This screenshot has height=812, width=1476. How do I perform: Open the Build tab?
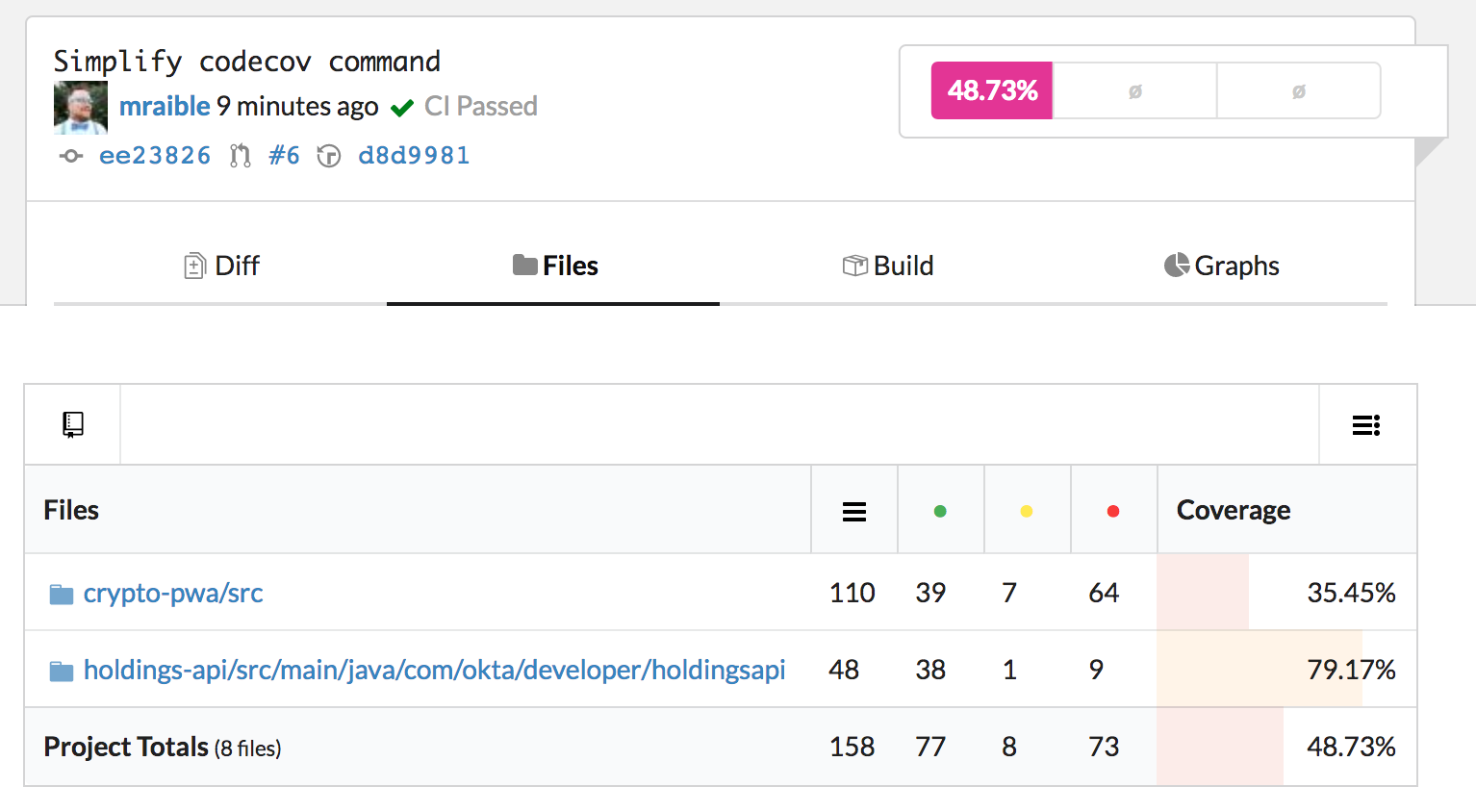887,266
